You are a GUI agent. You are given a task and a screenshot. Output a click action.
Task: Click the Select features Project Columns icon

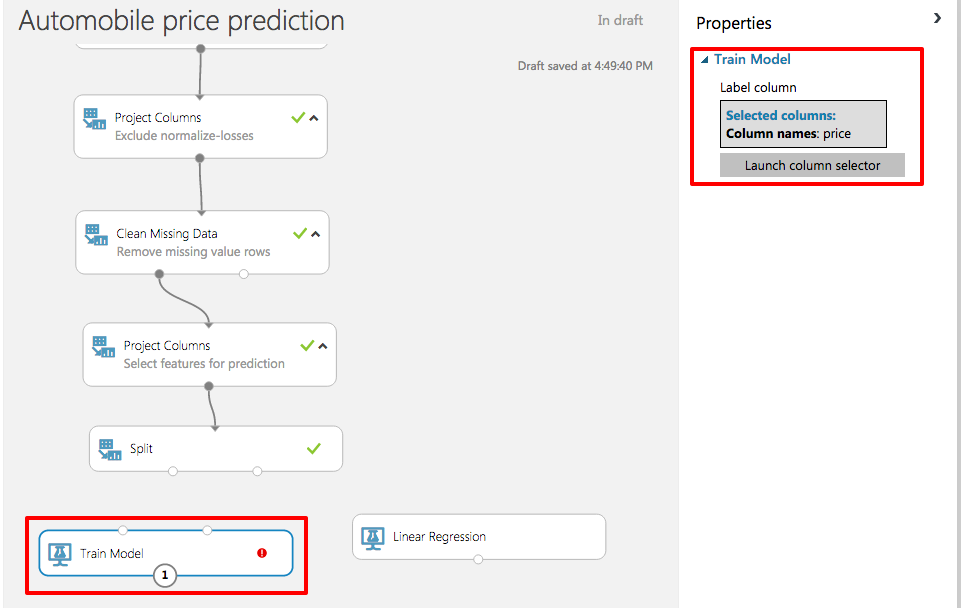(x=104, y=346)
